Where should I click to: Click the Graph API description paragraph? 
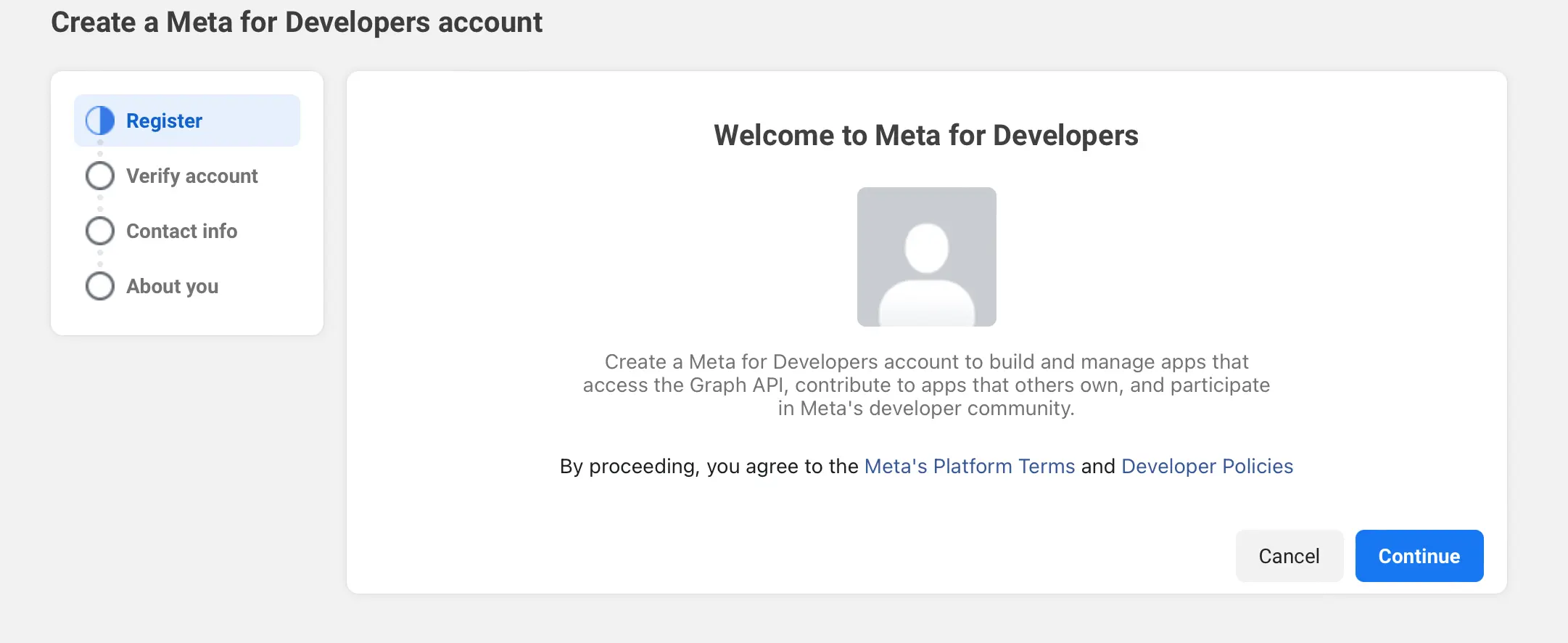coord(926,385)
